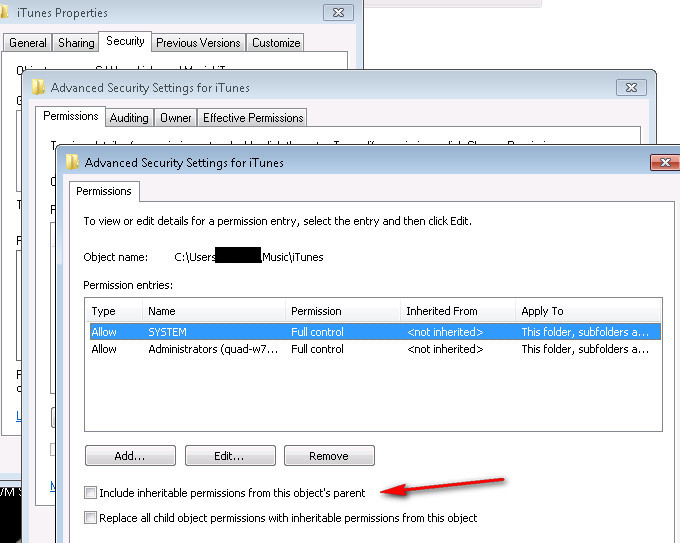Check Include inheritable permissions from parent
Image resolution: width=680 pixels, height=543 pixels.
coord(90,493)
